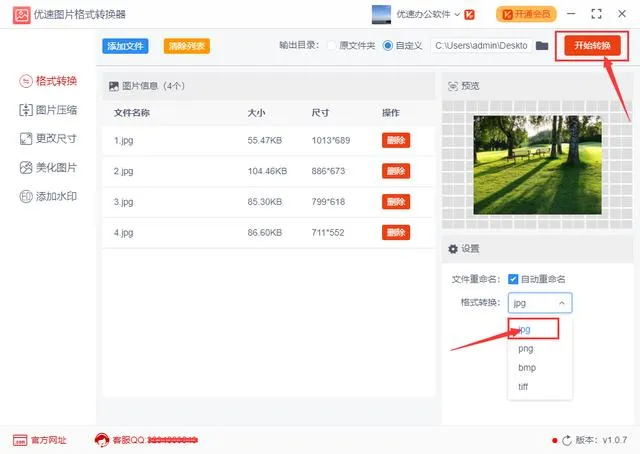The height and width of the screenshot is (454, 640).
Task: Select the 原文件夹 radio button
Action: tap(332, 46)
